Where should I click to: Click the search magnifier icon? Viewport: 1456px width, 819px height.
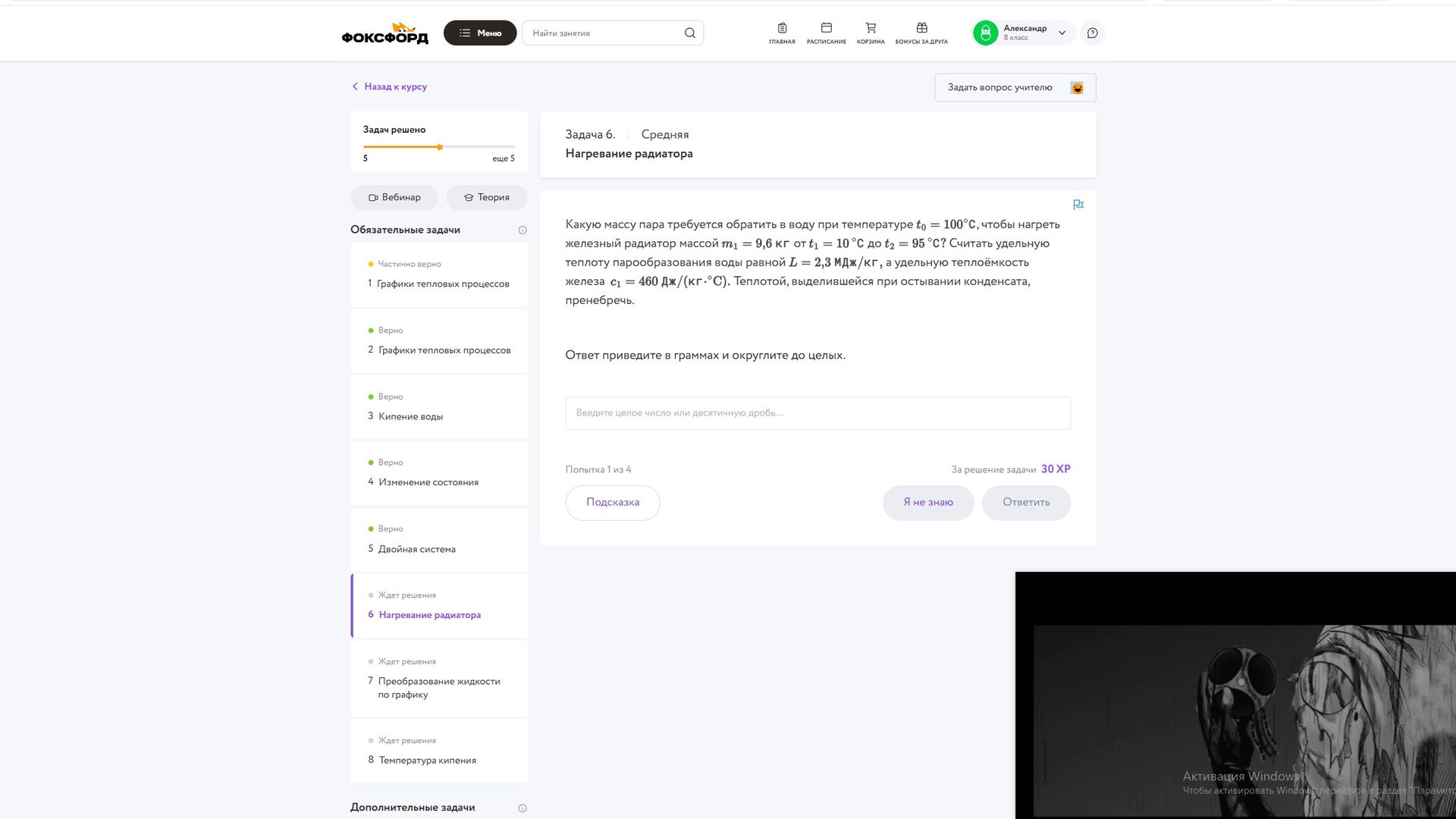(x=689, y=33)
